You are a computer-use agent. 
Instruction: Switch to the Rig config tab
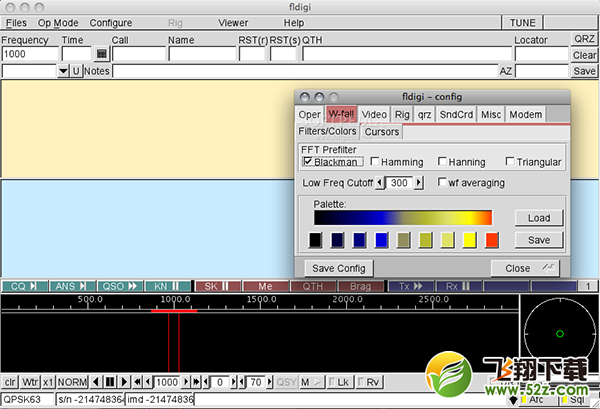[402, 114]
